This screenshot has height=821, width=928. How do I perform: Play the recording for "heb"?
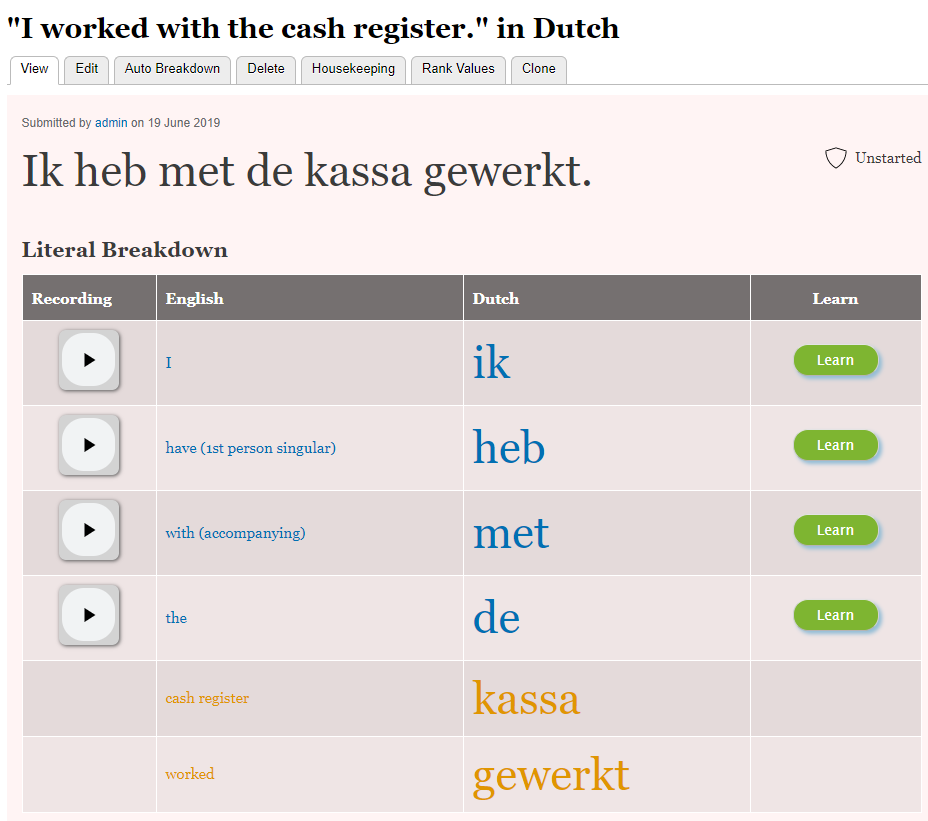[89, 445]
